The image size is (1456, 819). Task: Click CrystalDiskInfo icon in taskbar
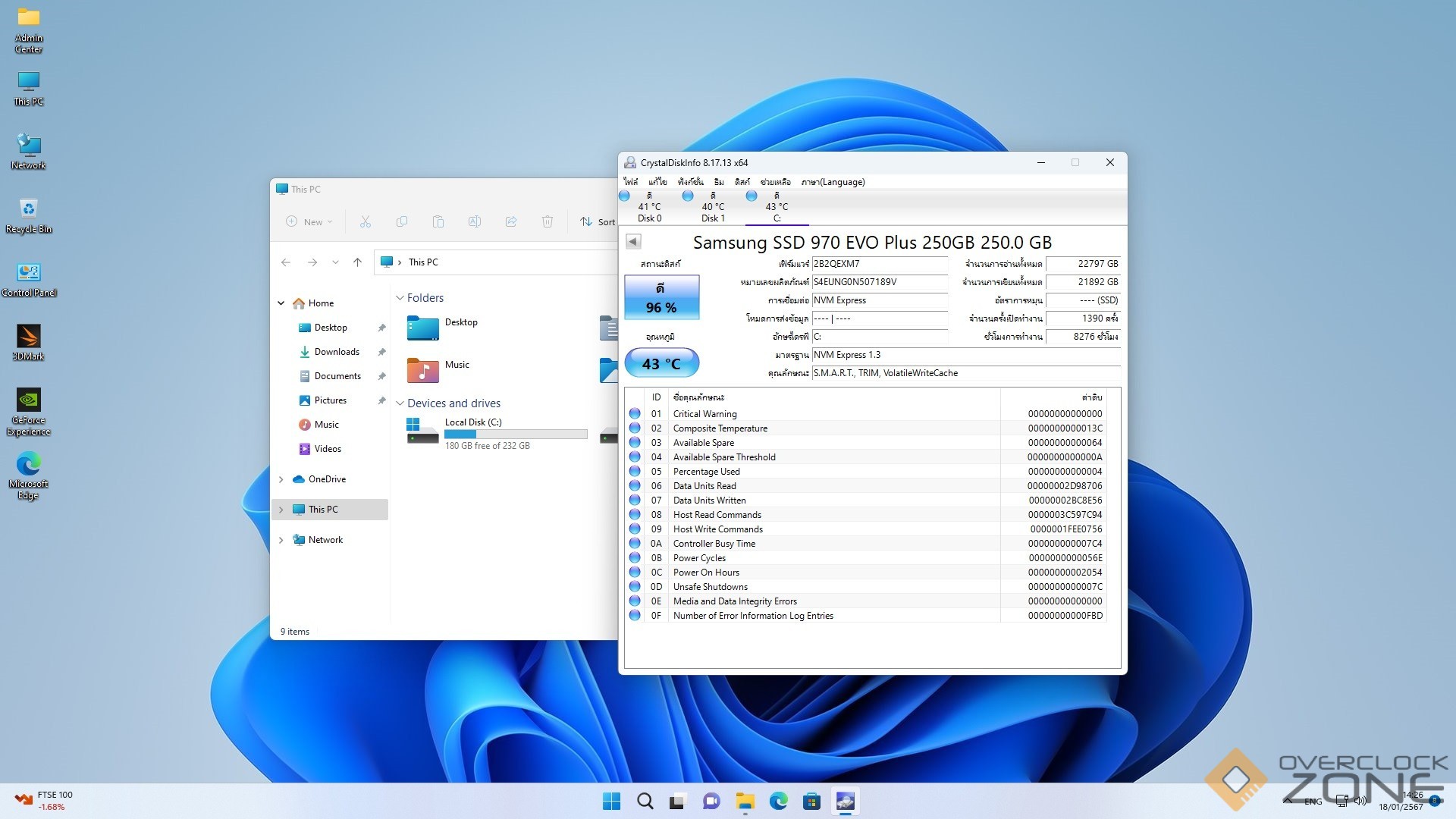(x=845, y=801)
